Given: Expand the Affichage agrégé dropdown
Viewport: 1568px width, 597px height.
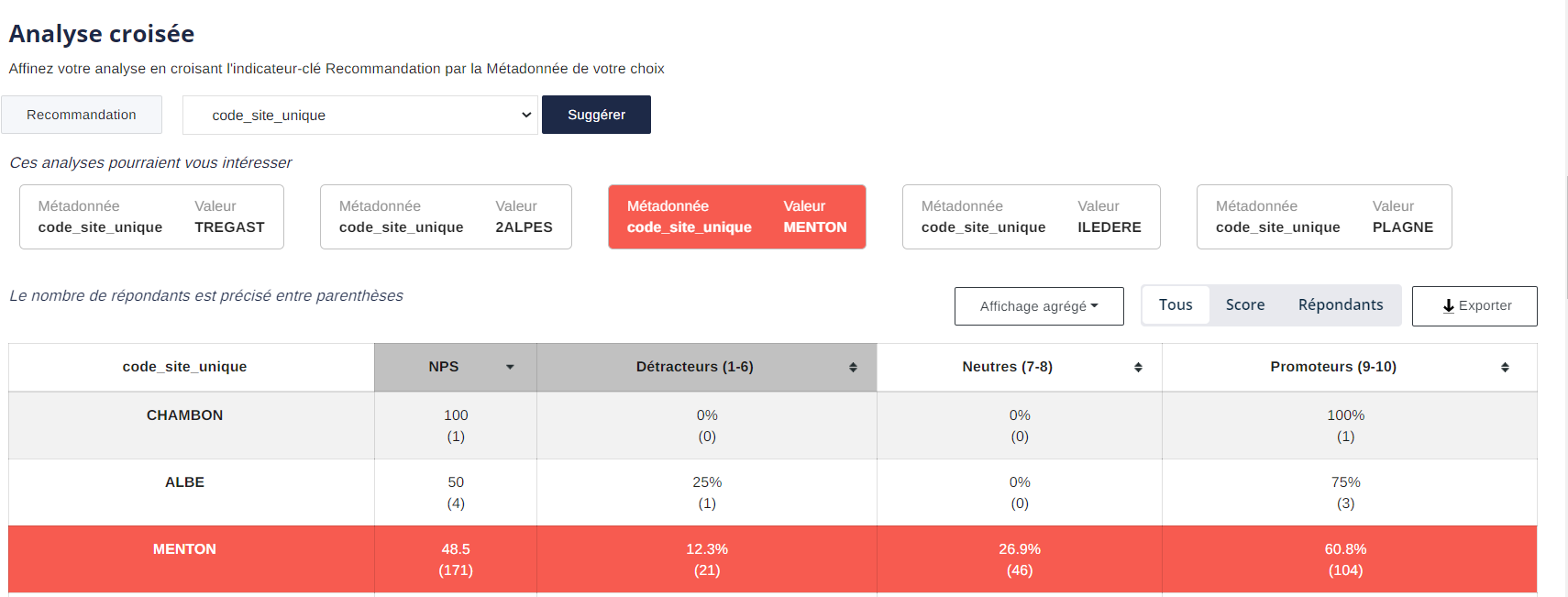Looking at the screenshot, I should coord(1039,306).
